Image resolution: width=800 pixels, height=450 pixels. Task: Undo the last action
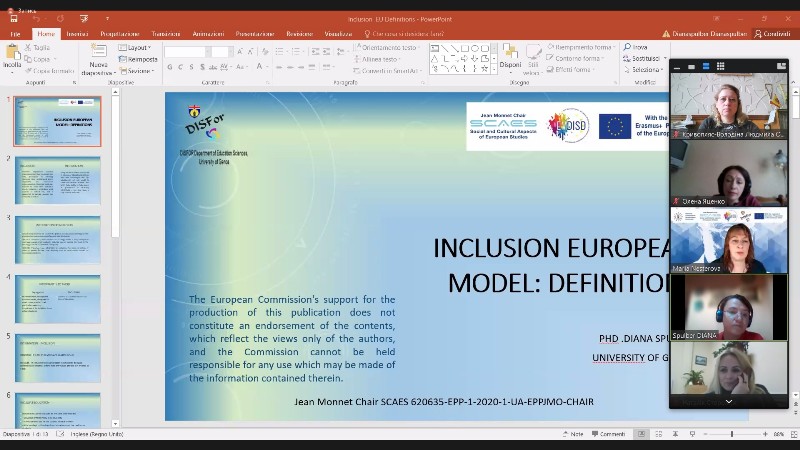coord(36,19)
